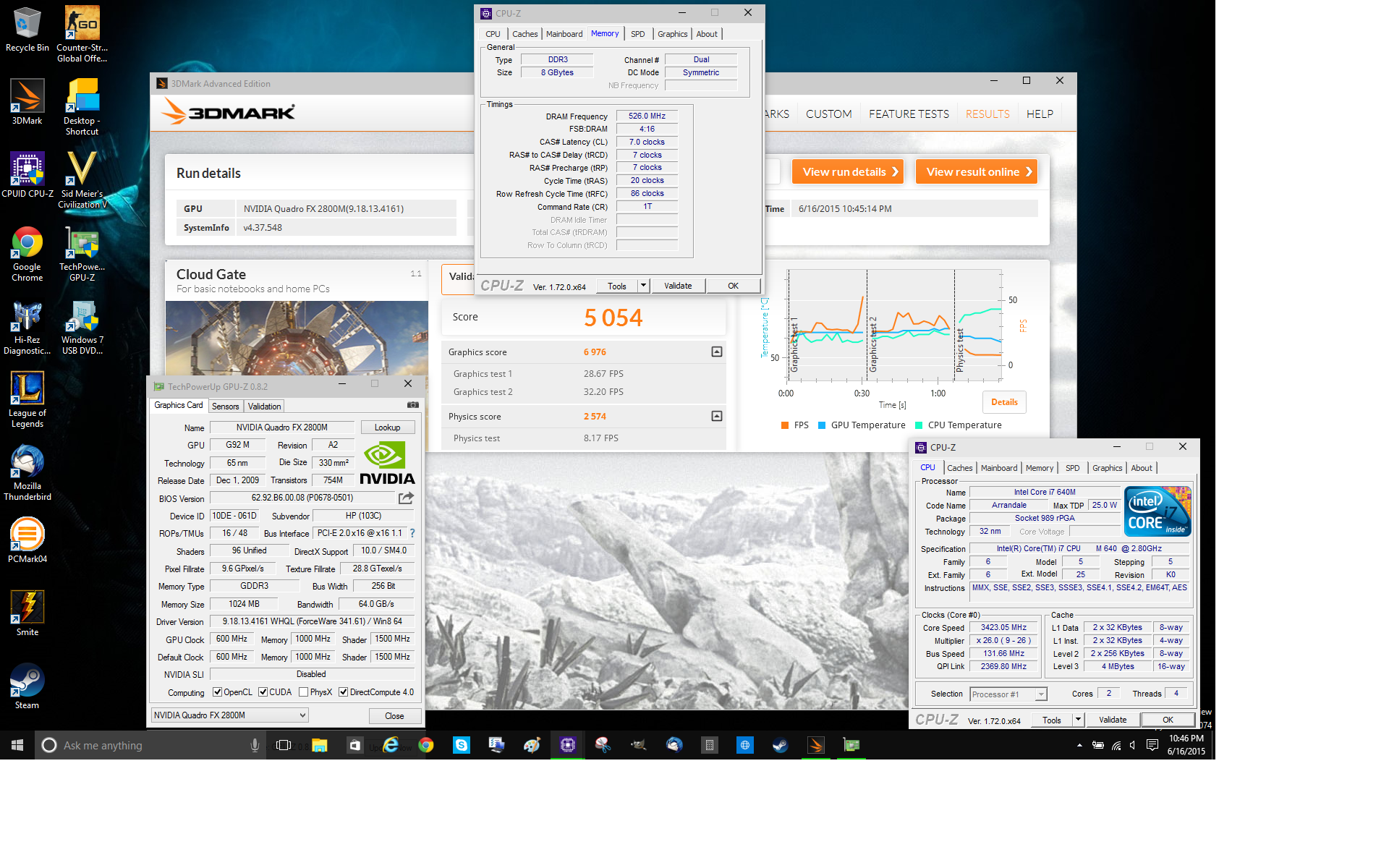This screenshot has height=868, width=1389.
Task: Click OK in the lower CPU-Z window
Action: click(x=1168, y=720)
